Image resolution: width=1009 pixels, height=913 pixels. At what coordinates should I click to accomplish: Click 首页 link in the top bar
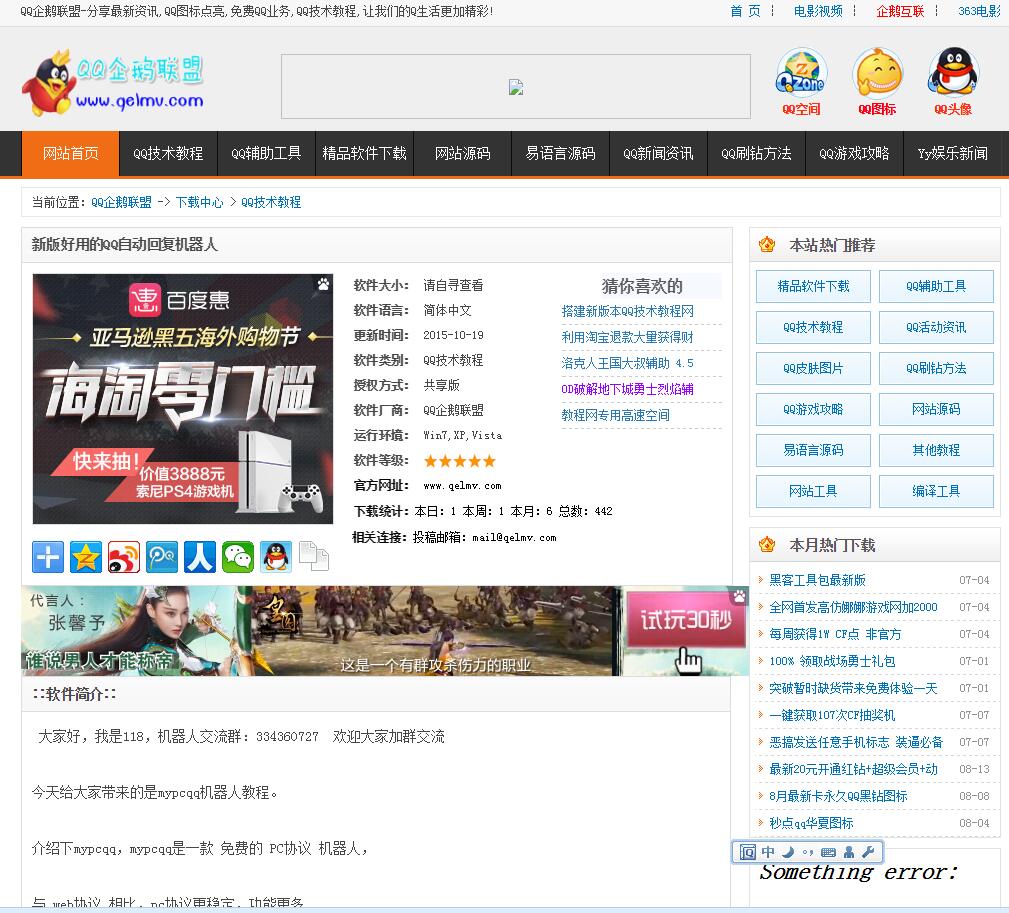[x=745, y=11]
